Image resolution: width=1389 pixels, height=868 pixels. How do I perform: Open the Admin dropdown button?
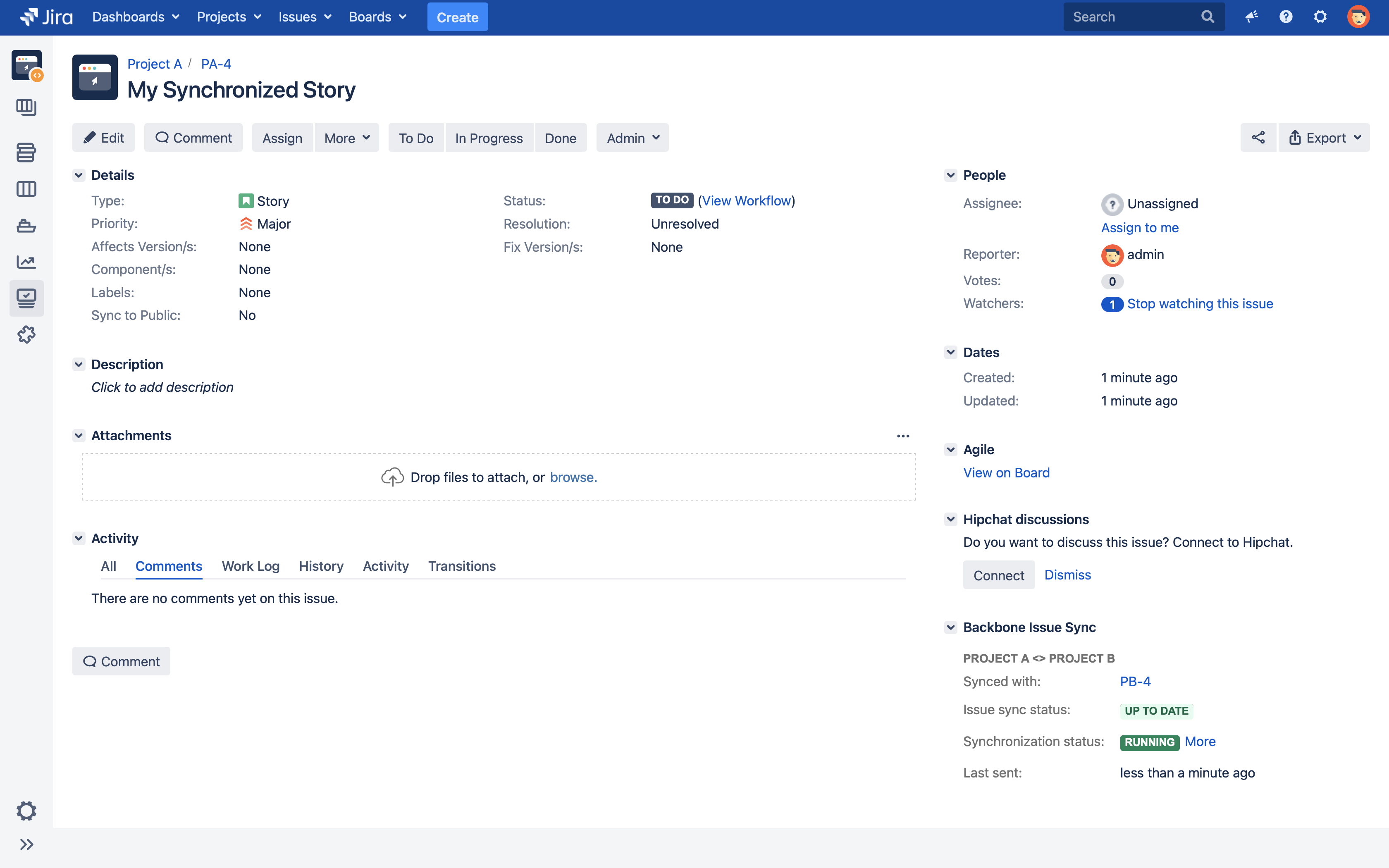click(632, 138)
